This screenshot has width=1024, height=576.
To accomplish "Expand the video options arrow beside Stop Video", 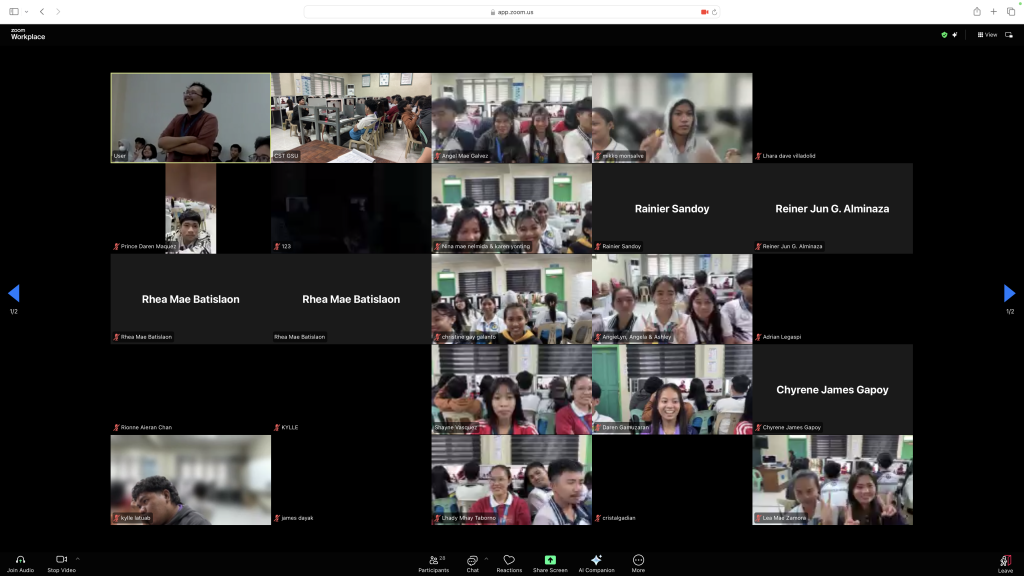I will pyautogui.click(x=77, y=558).
